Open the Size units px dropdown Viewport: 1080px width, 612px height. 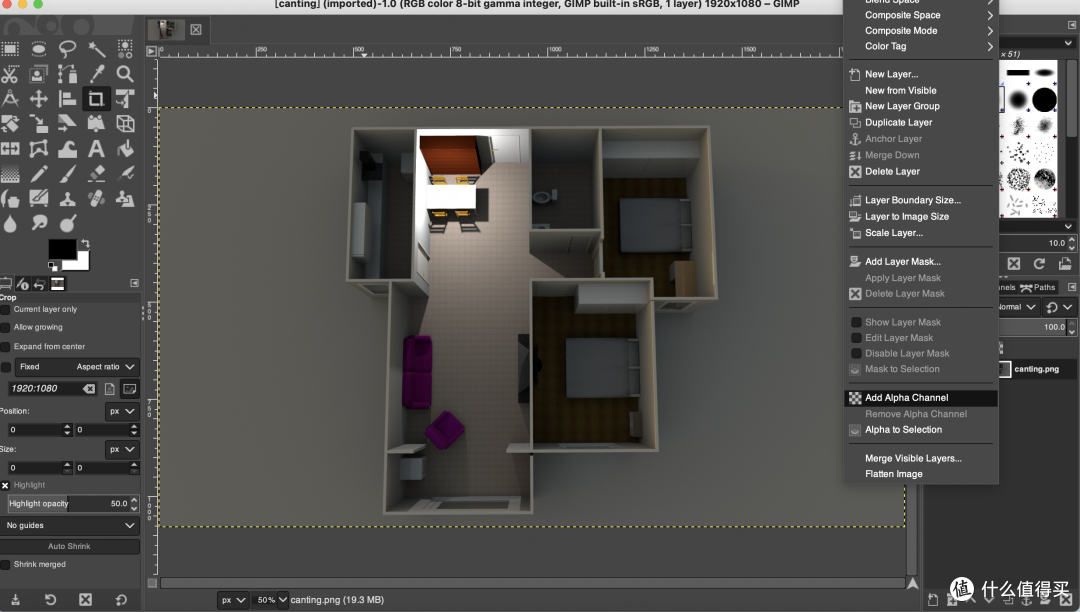click(122, 450)
